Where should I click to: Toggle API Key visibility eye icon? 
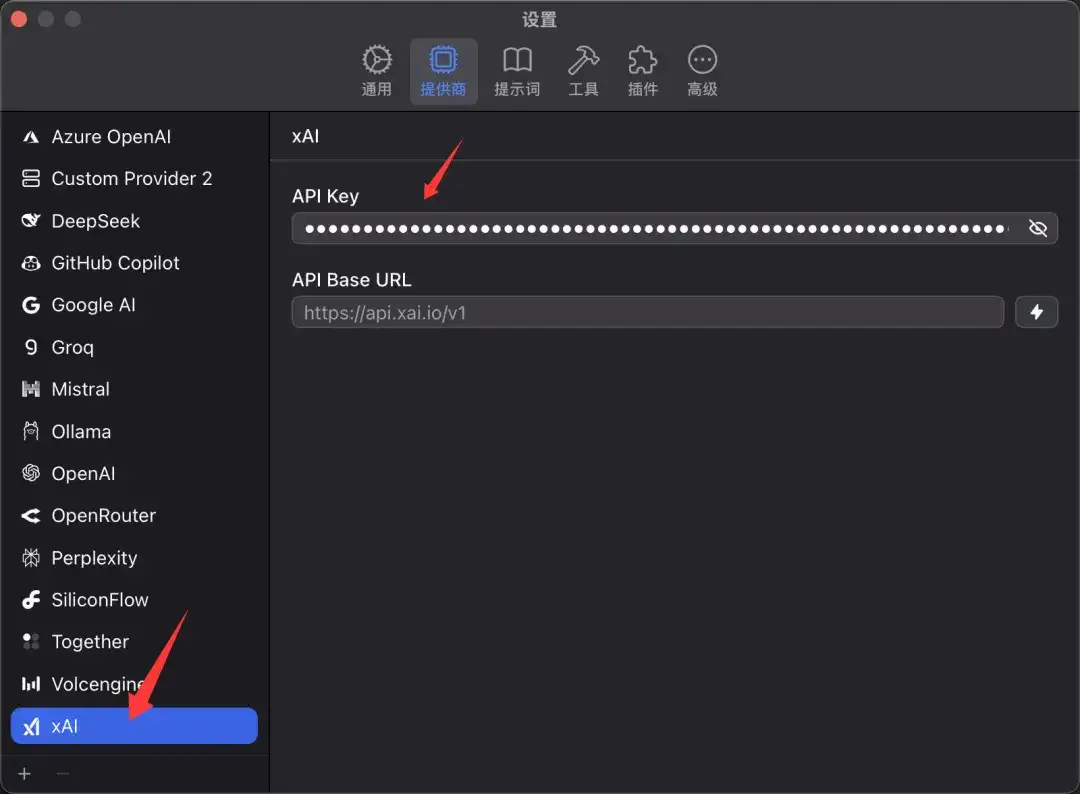coord(1037,228)
